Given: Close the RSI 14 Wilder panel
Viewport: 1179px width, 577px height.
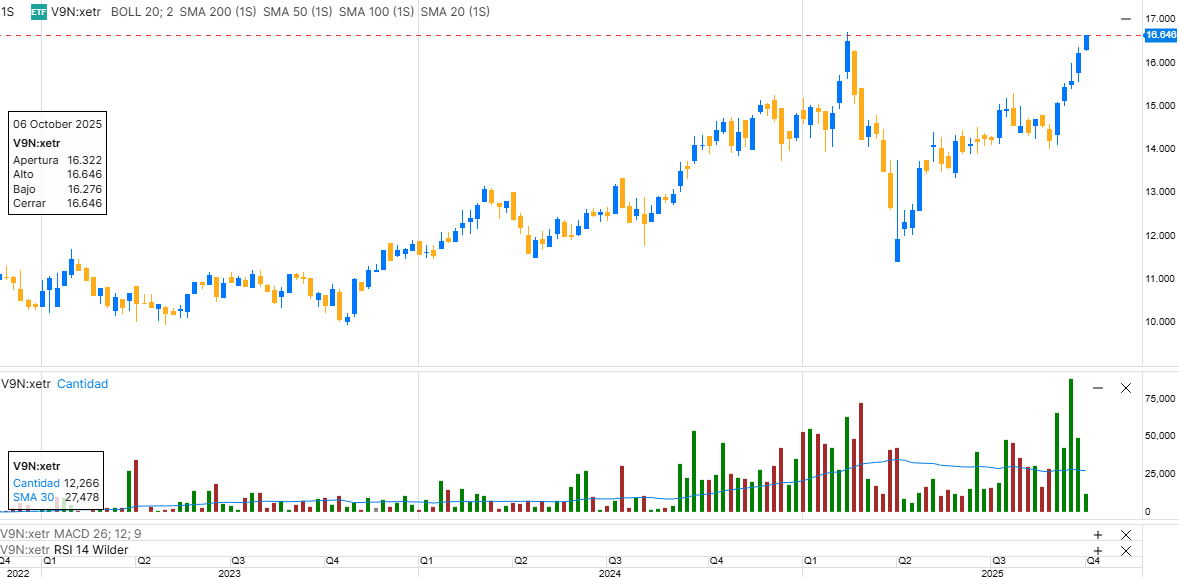Looking at the screenshot, I should 1126,550.
